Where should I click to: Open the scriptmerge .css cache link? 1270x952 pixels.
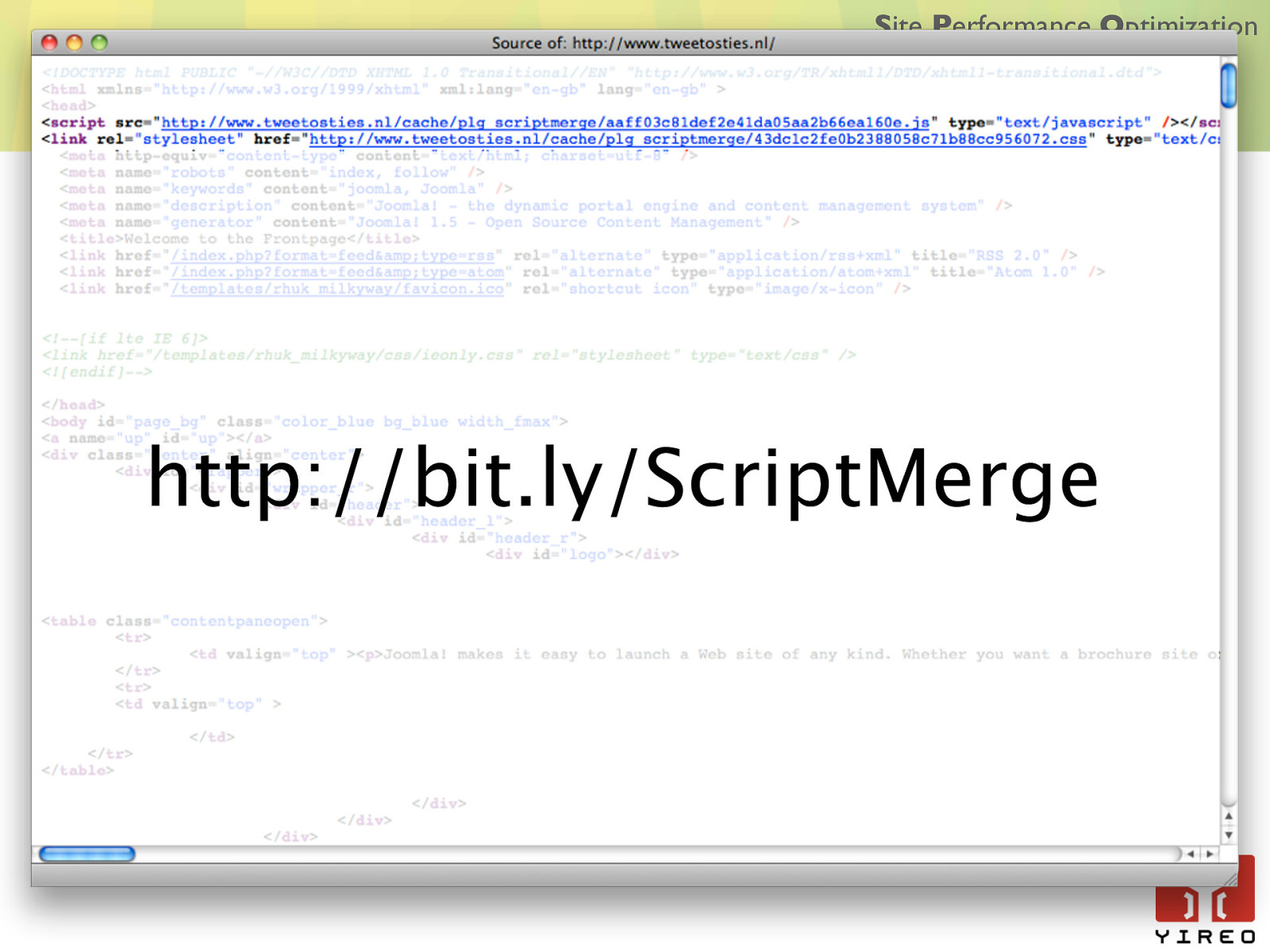coord(698,139)
